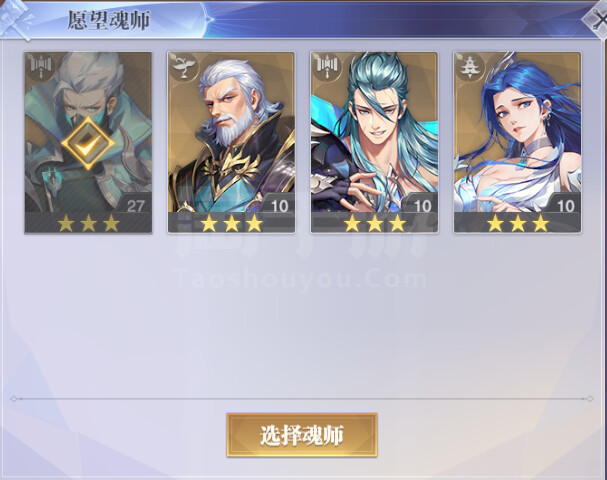Select the blue-haired woman portrait
The height and width of the screenshot is (480, 607).
(x=518, y=142)
